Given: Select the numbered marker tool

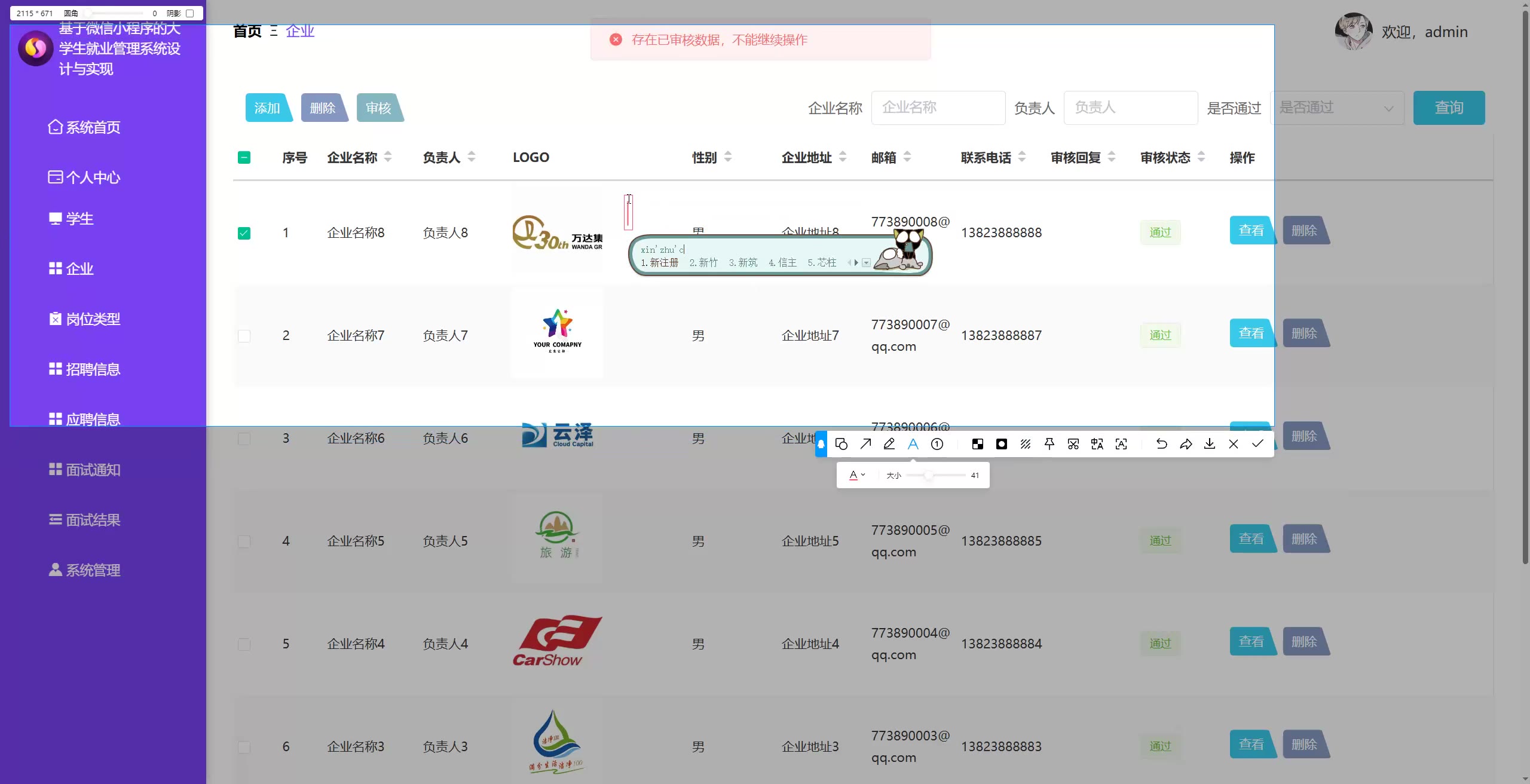Looking at the screenshot, I should [937, 443].
